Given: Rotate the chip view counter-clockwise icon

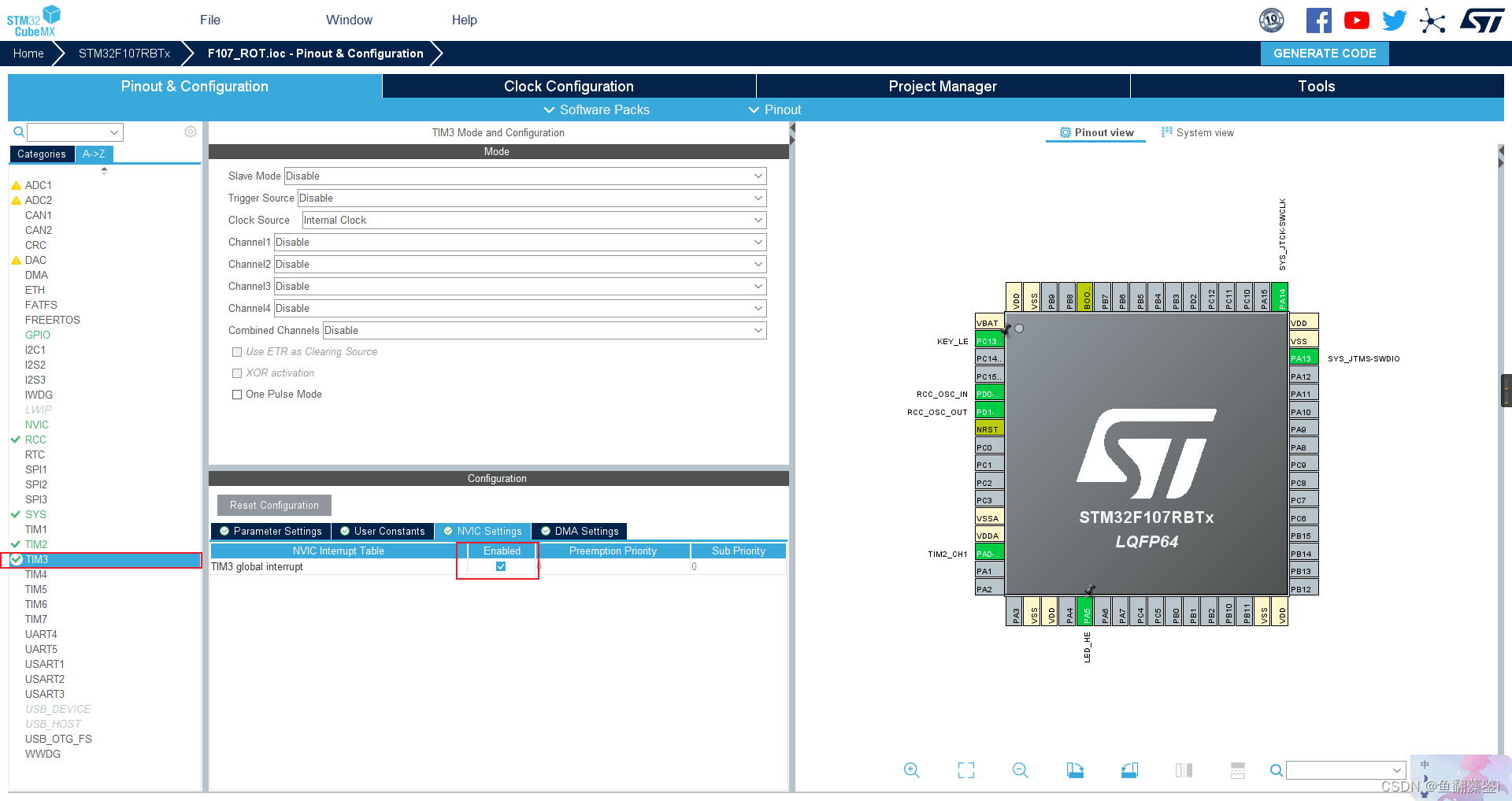Looking at the screenshot, I should click(x=1129, y=770).
